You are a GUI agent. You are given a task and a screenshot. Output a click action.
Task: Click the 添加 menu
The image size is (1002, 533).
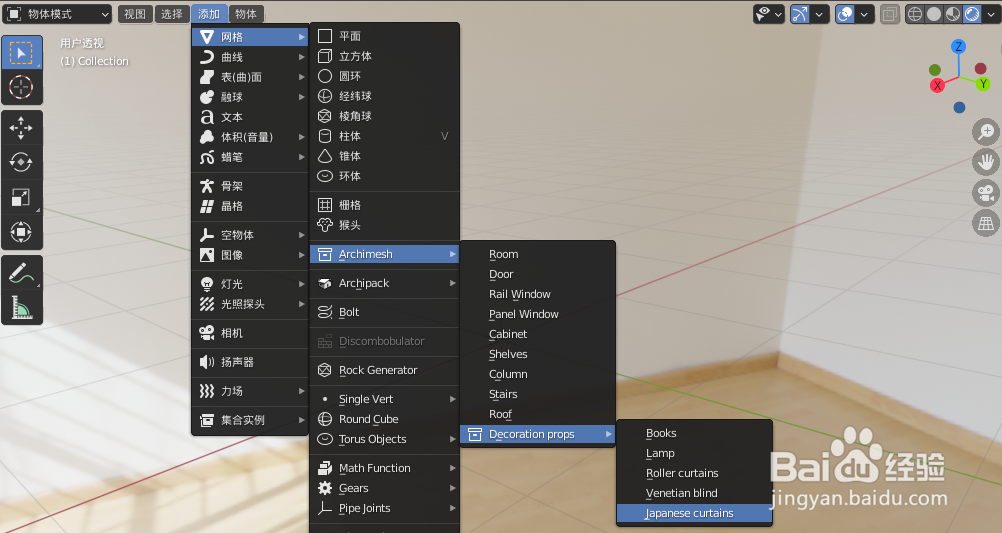click(209, 14)
